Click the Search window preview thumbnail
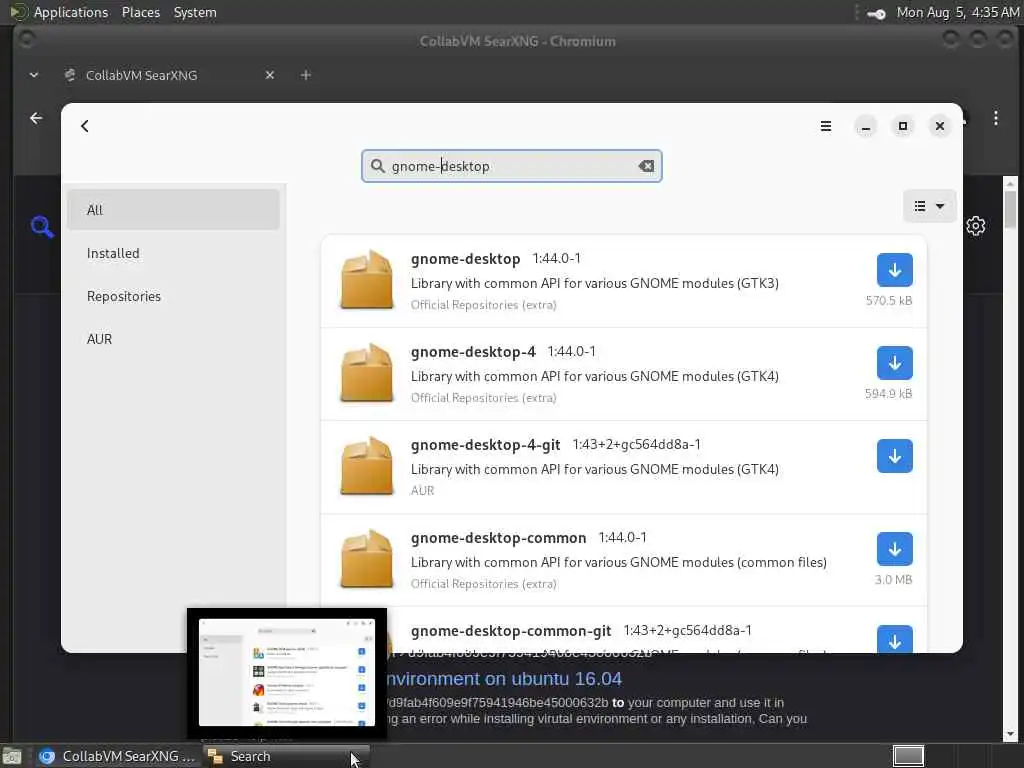This screenshot has width=1024, height=768. (x=287, y=673)
